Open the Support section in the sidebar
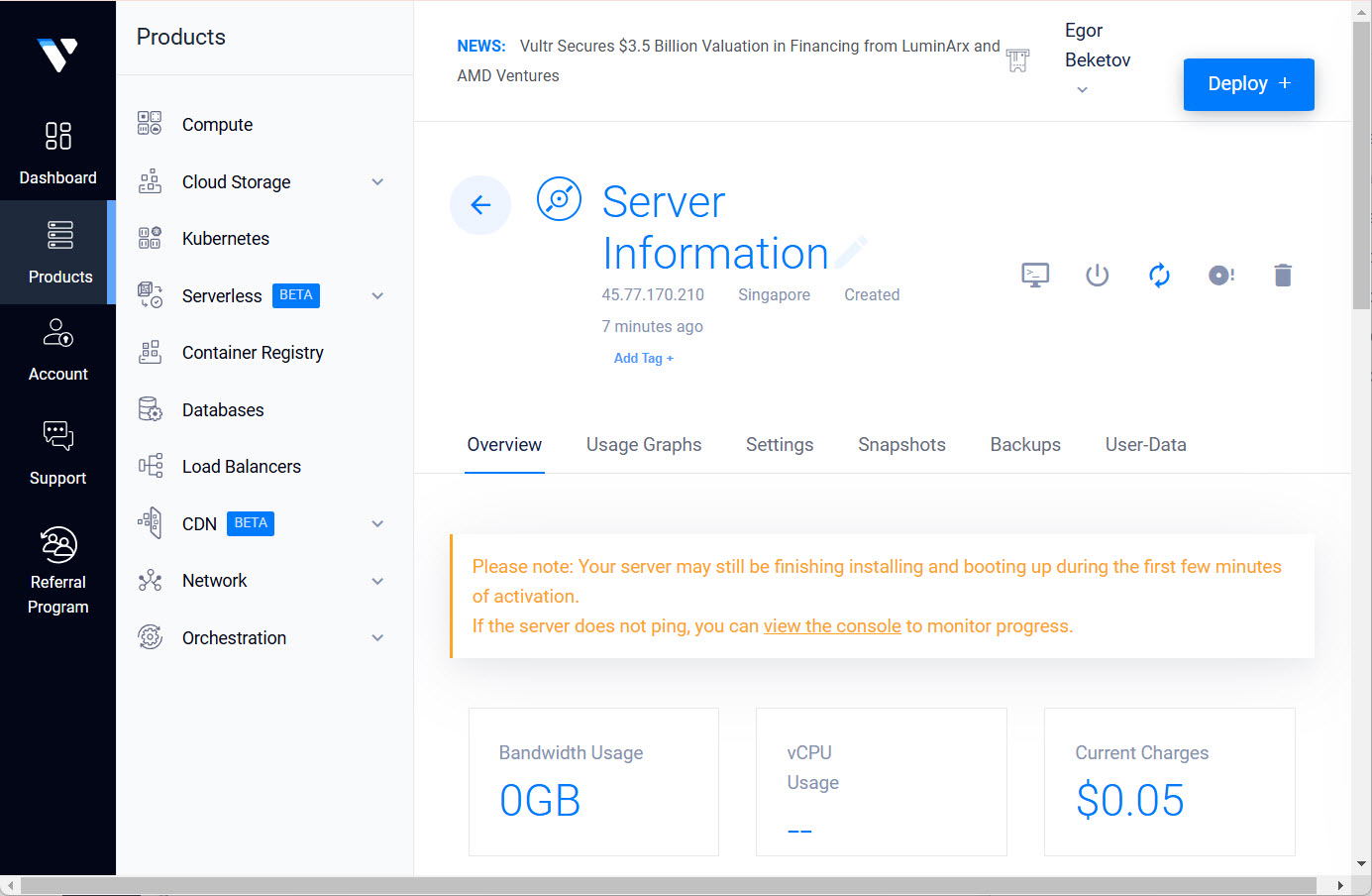This screenshot has width=1372, height=896. 57,452
